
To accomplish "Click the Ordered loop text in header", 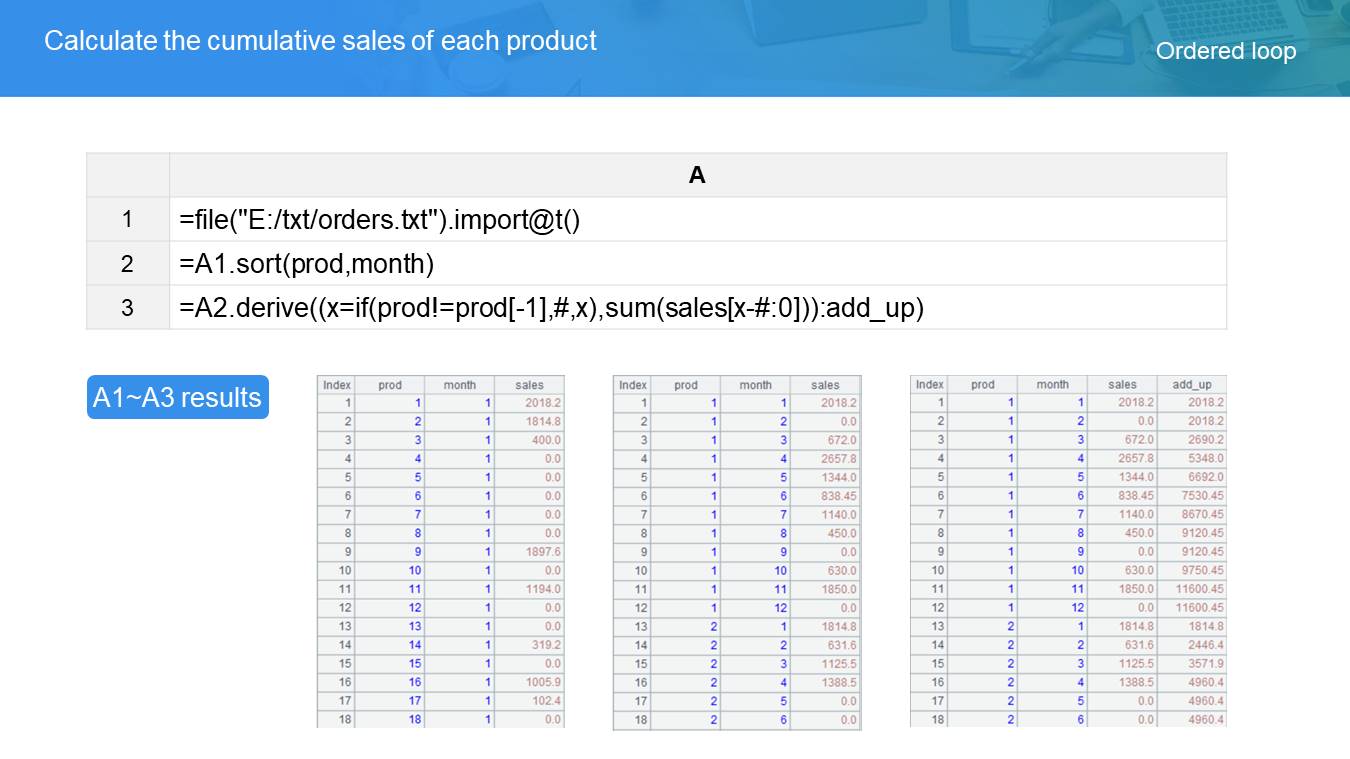I will tap(1225, 51).
